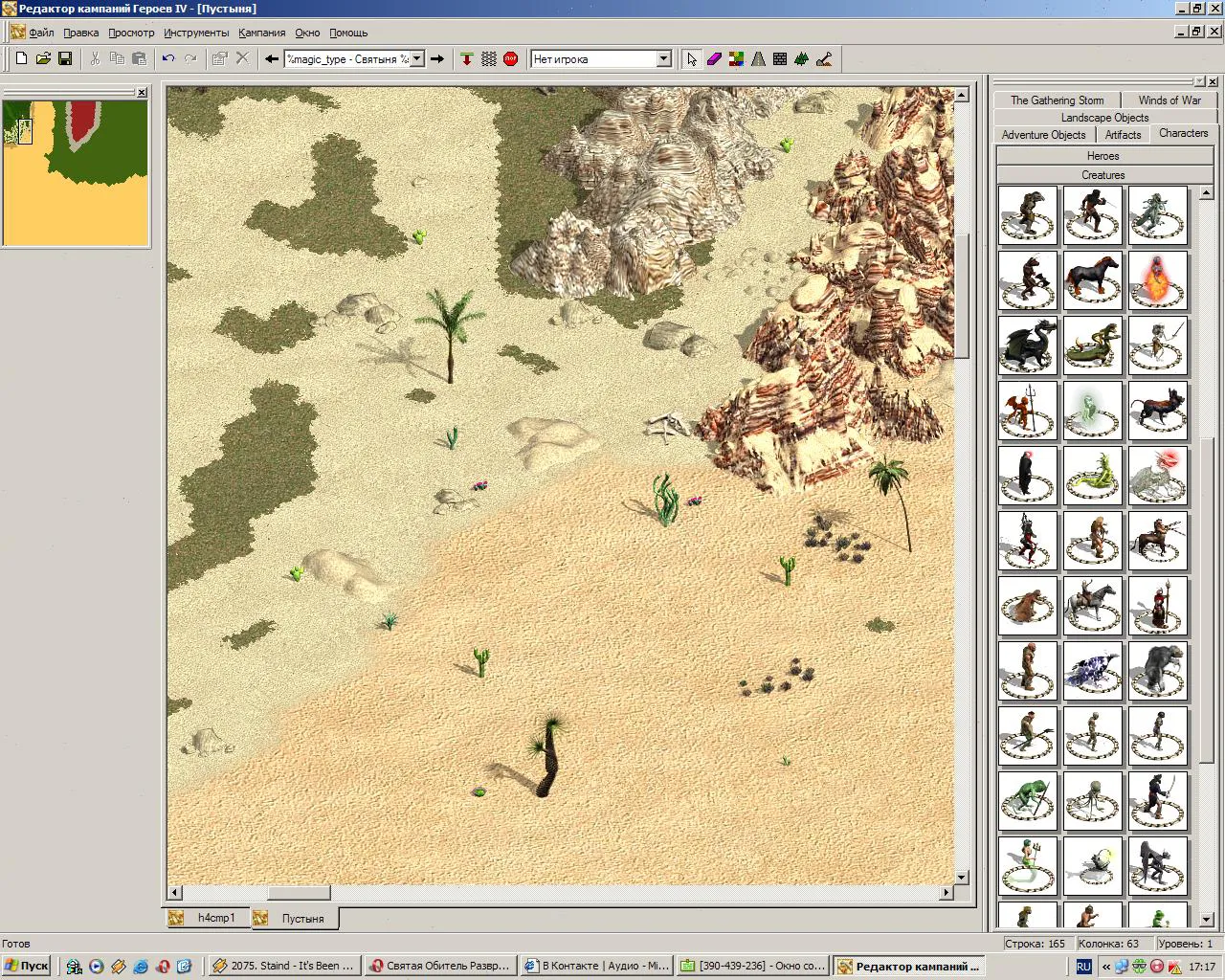The height and width of the screenshot is (980, 1225).
Task: Collapse the Creatures section header
Action: pyautogui.click(x=1102, y=175)
